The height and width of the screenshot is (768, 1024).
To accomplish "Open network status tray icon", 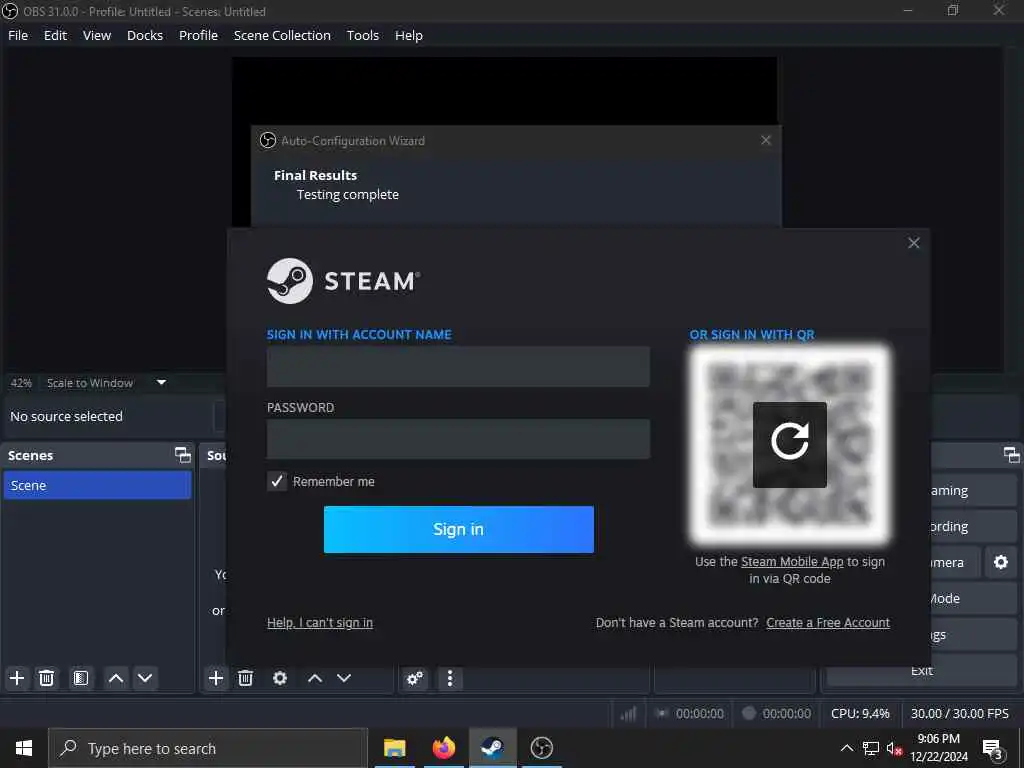I will click(871, 748).
